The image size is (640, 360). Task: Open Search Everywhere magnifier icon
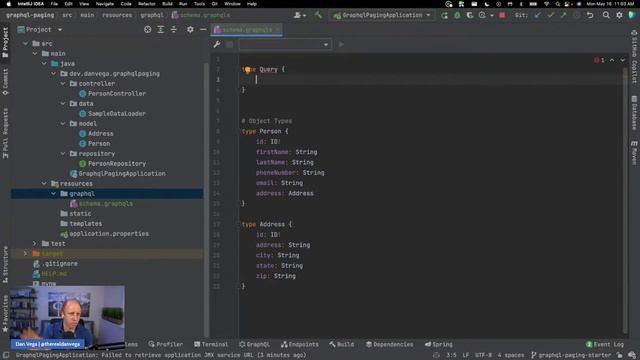click(606, 15)
